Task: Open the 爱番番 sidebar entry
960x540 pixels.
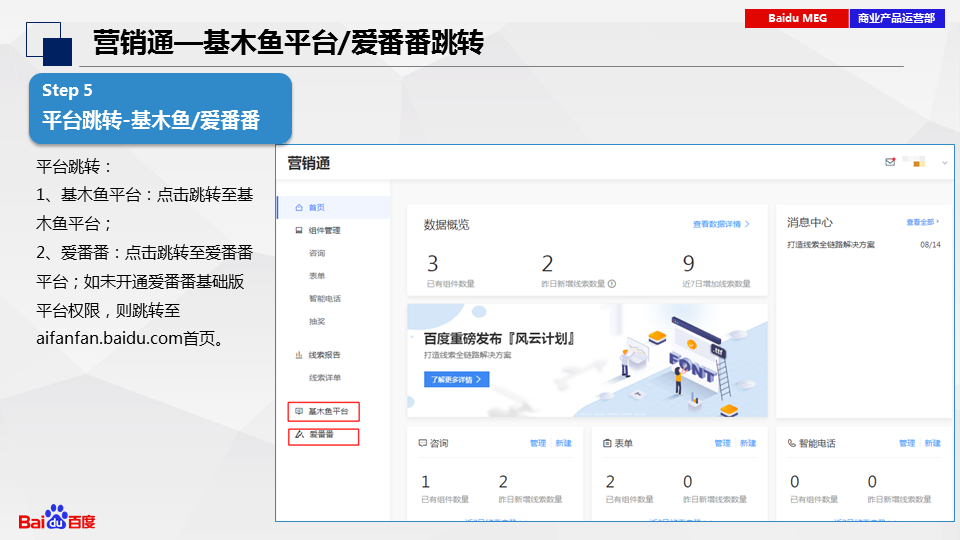Action: coord(323,437)
